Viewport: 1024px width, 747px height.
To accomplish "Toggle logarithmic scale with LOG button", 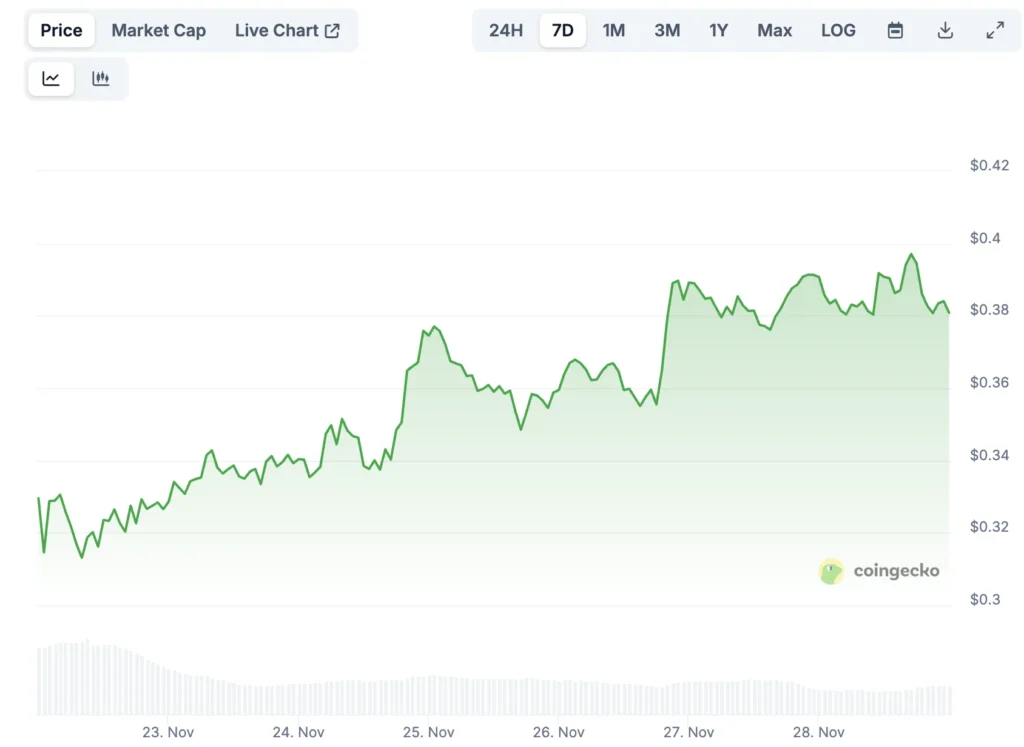I will (x=837, y=30).
